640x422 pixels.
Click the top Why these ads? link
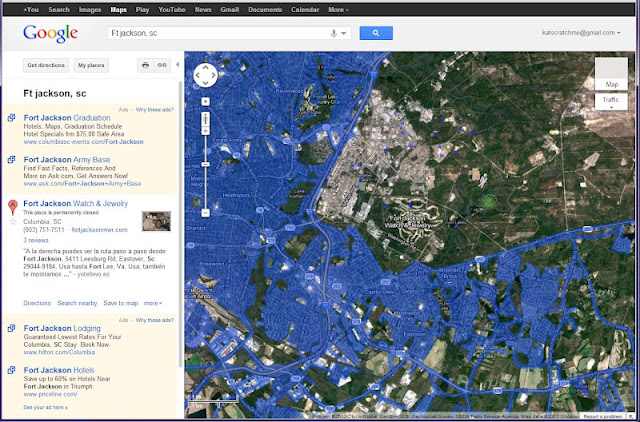(x=155, y=109)
